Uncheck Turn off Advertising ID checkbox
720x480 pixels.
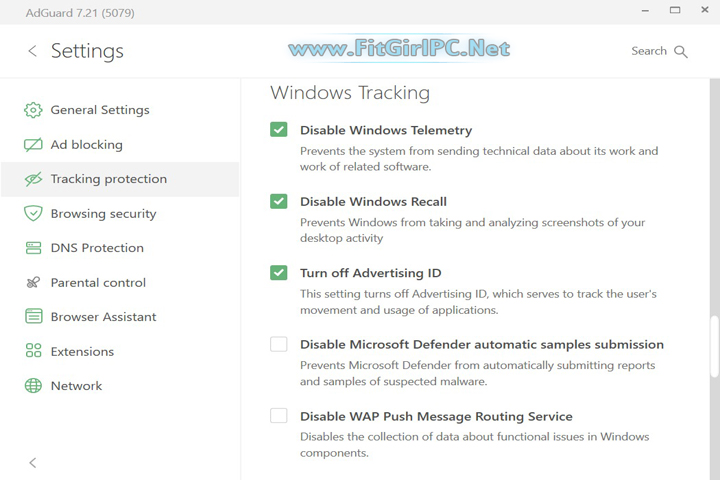tap(279, 273)
